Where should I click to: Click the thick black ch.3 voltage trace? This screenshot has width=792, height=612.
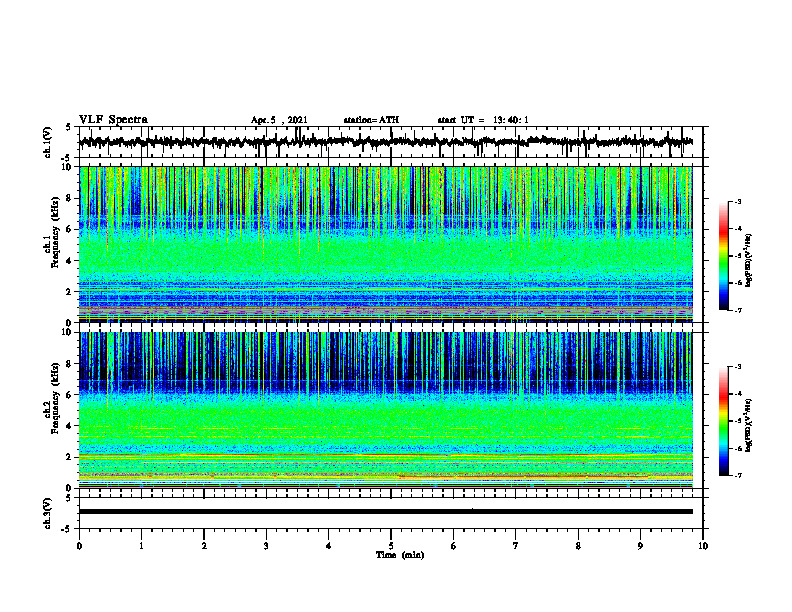(386, 512)
